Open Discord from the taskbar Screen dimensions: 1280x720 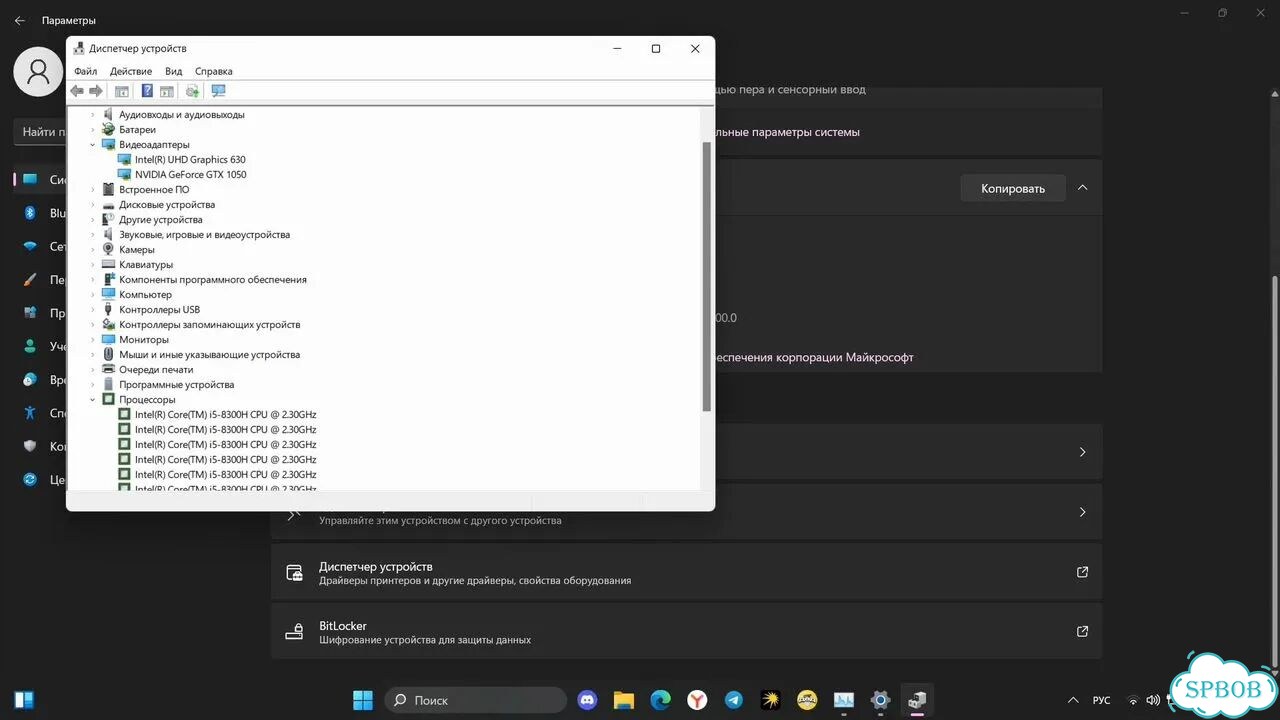click(587, 700)
